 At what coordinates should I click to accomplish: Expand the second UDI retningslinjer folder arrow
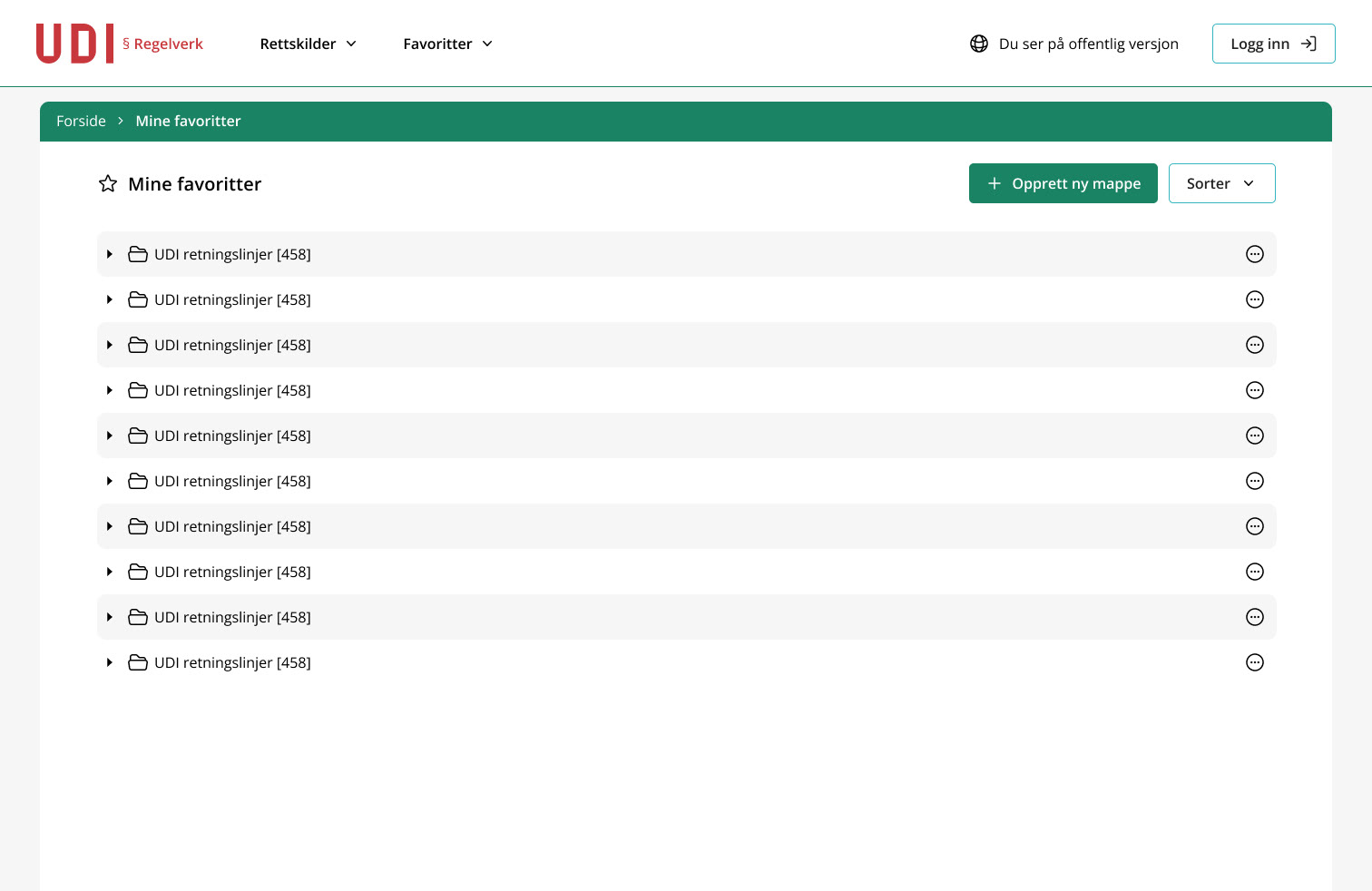point(109,299)
